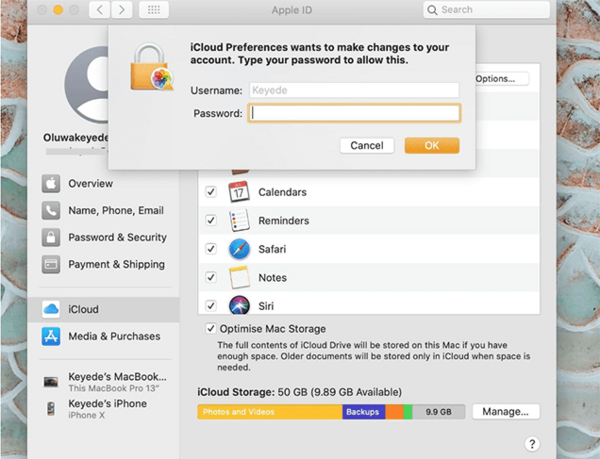Click the Reminders label in app list
The height and width of the screenshot is (459, 600).
284,221
